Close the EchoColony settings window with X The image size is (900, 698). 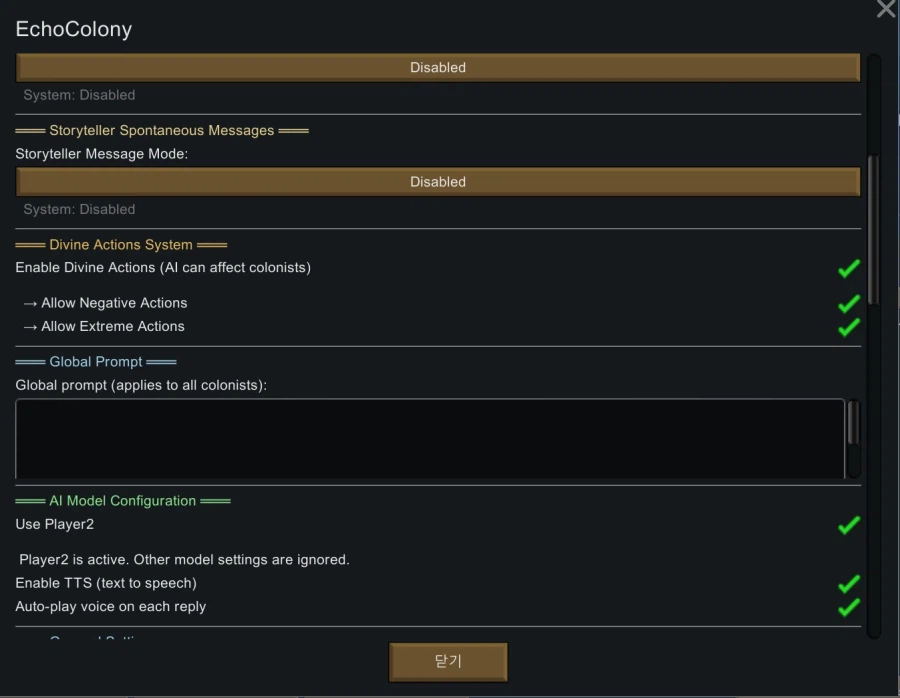pyautogui.click(x=885, y=10)
